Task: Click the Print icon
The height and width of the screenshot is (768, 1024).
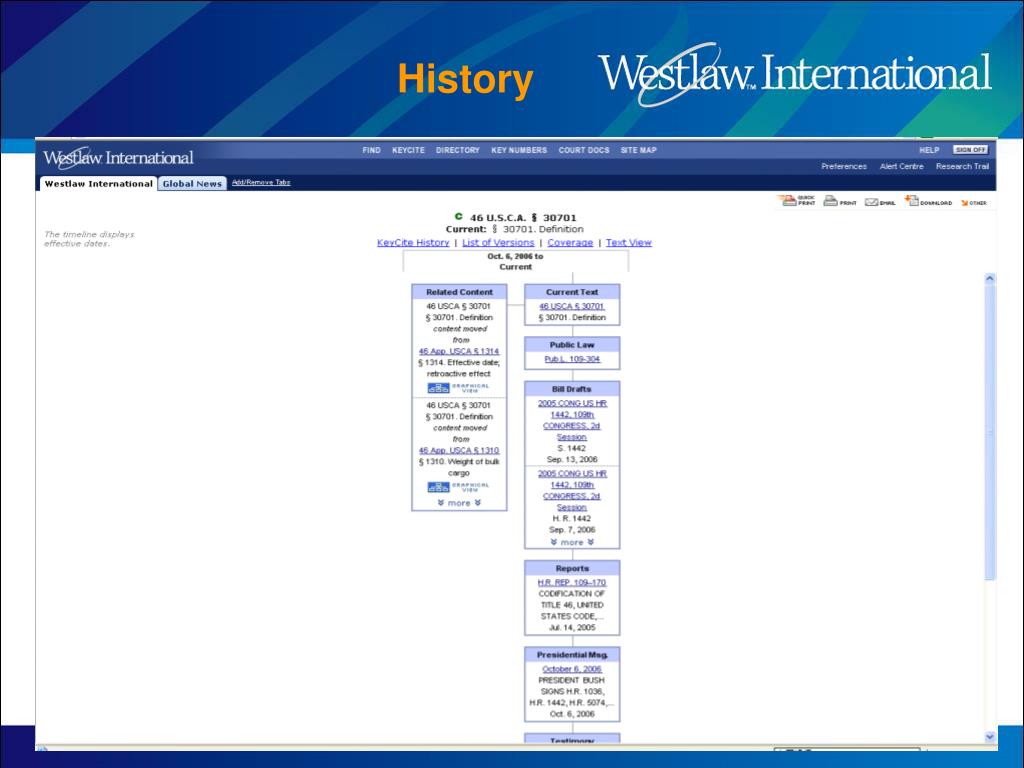Action: click(840, 201)
